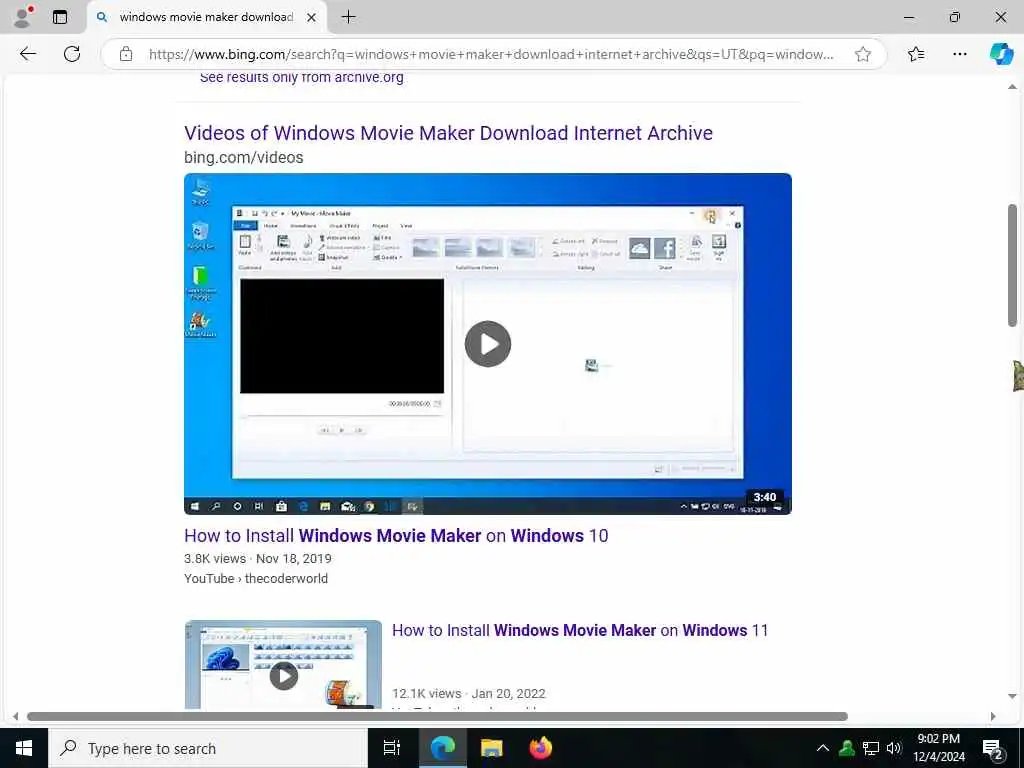Open See results only from archive.org
The image size is (1024, 768).
point(302,77)
